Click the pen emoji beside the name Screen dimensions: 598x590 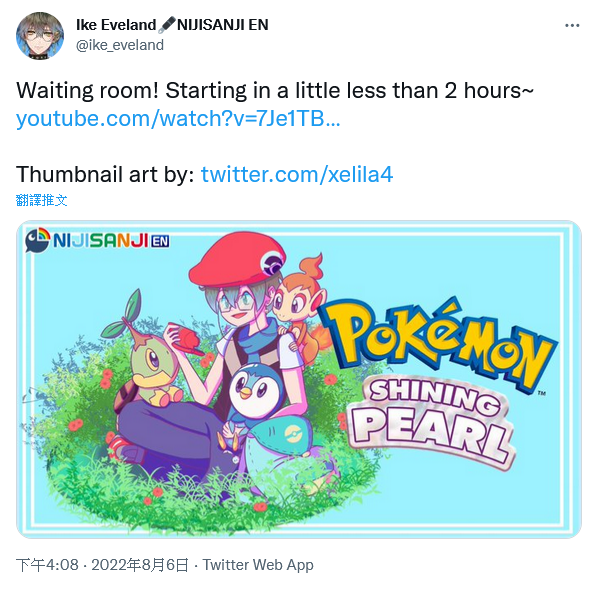click(167, 25)
